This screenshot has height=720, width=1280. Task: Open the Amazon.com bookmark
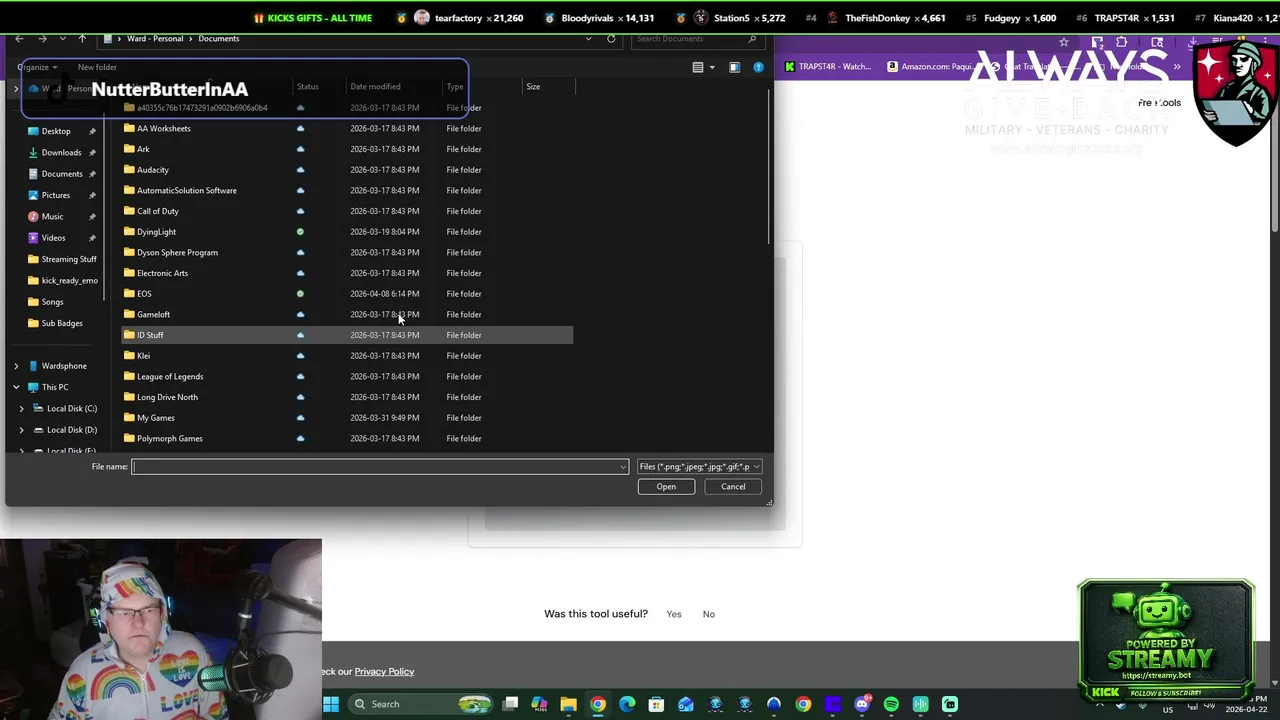[x=929, y=67]
